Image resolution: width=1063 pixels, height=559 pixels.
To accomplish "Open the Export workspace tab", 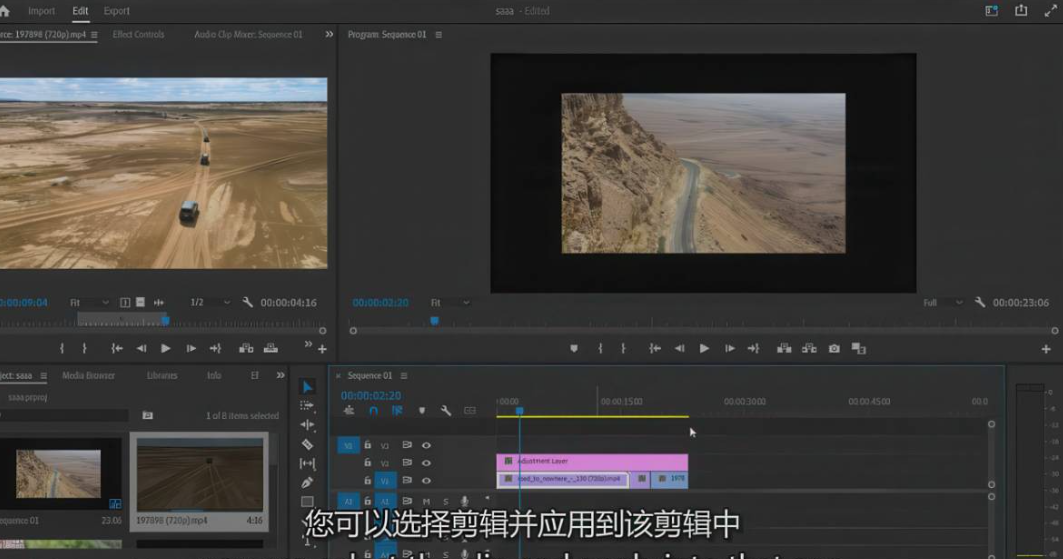I will coord(116,11).
